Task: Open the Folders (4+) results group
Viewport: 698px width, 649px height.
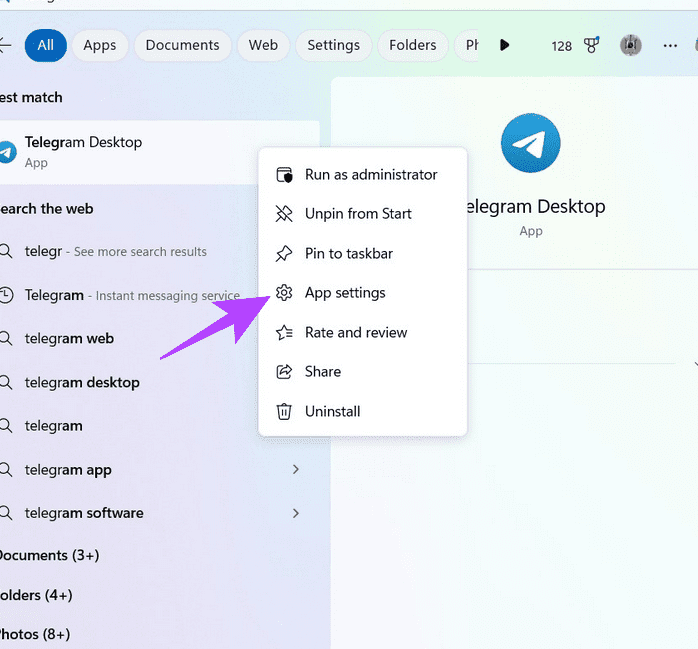Action: [x=36, y=595]
